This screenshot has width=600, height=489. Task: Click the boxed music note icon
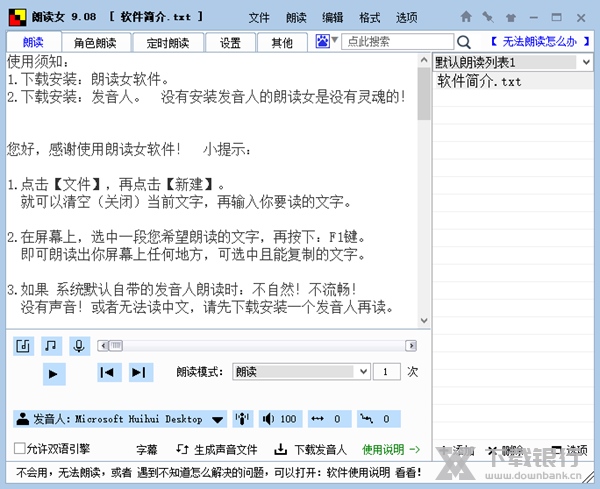24,346
